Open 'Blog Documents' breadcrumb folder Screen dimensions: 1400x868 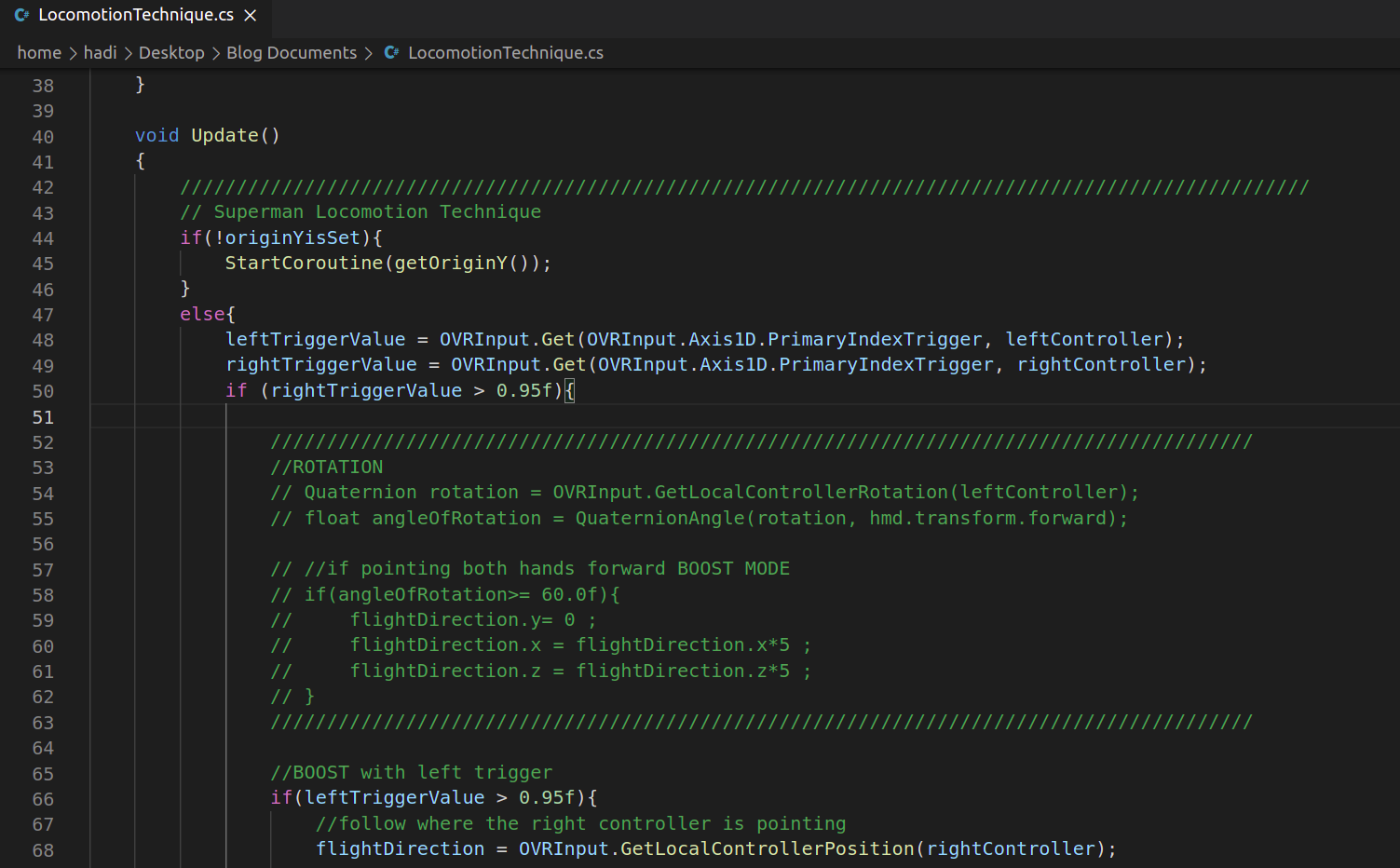(x=292, y=53)
